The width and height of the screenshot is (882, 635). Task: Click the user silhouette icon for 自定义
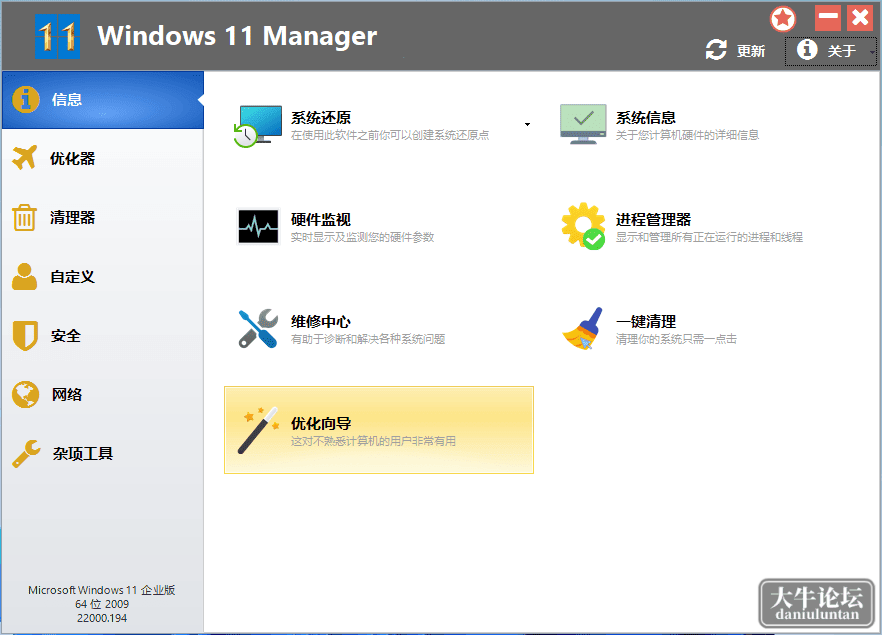(x=24, y=276)
